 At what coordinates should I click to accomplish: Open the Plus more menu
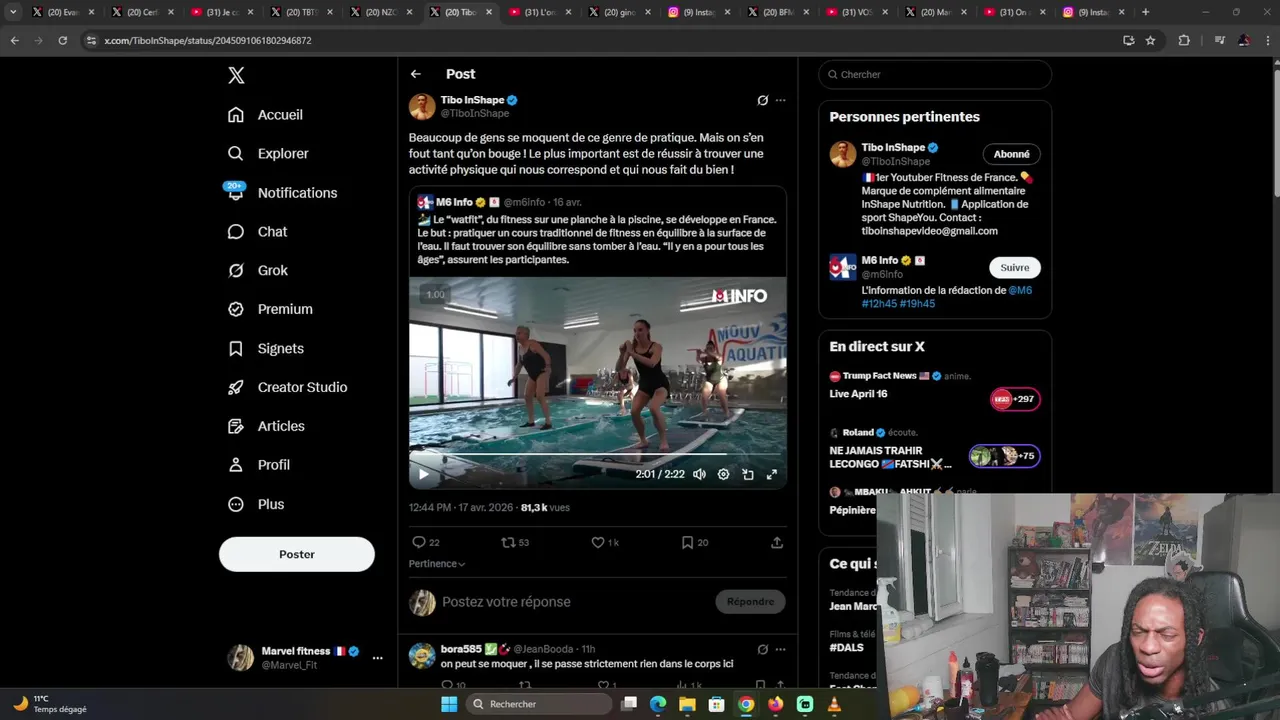point(256,505)
